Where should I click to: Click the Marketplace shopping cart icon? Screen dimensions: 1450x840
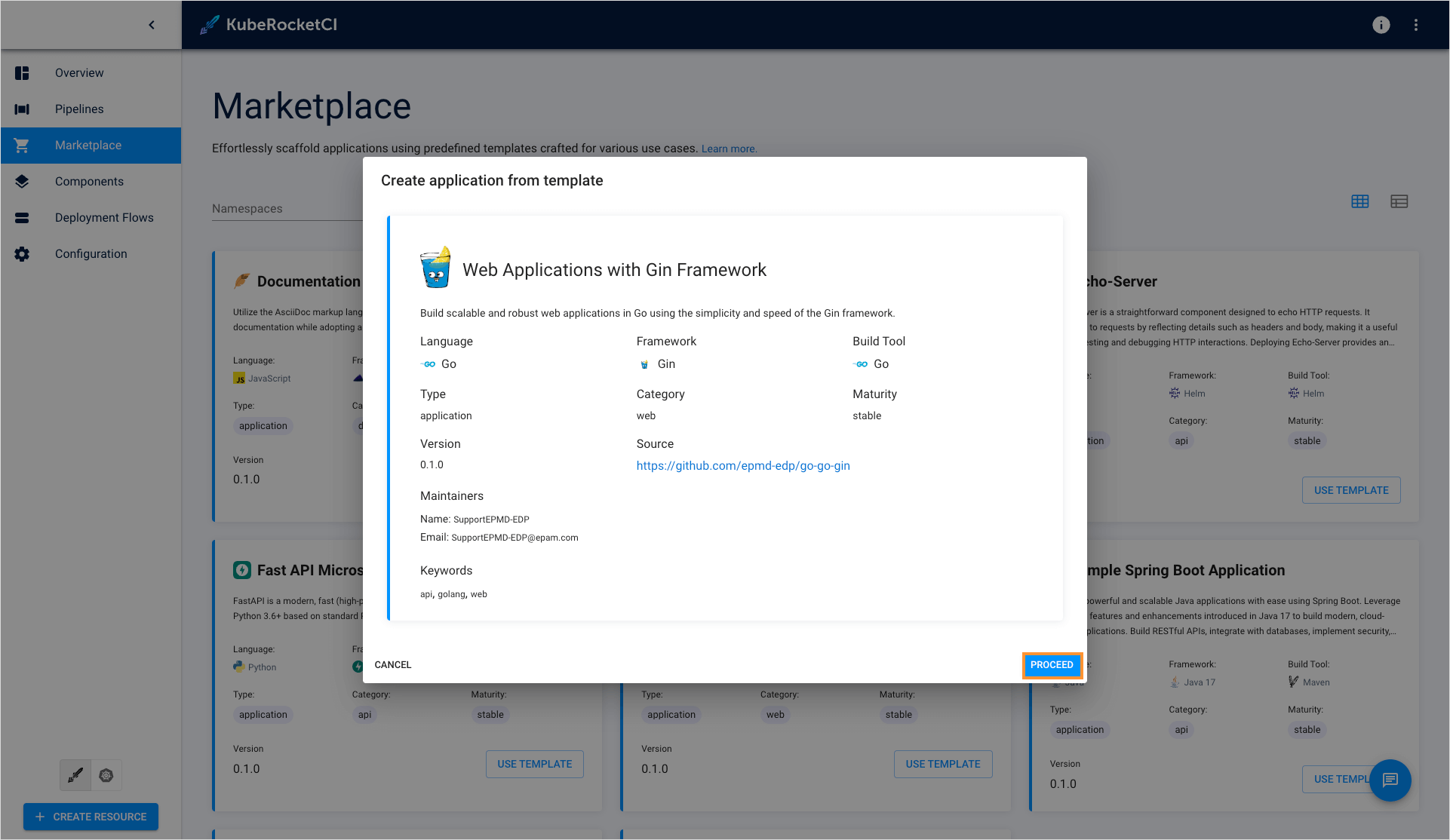(22, 145)
